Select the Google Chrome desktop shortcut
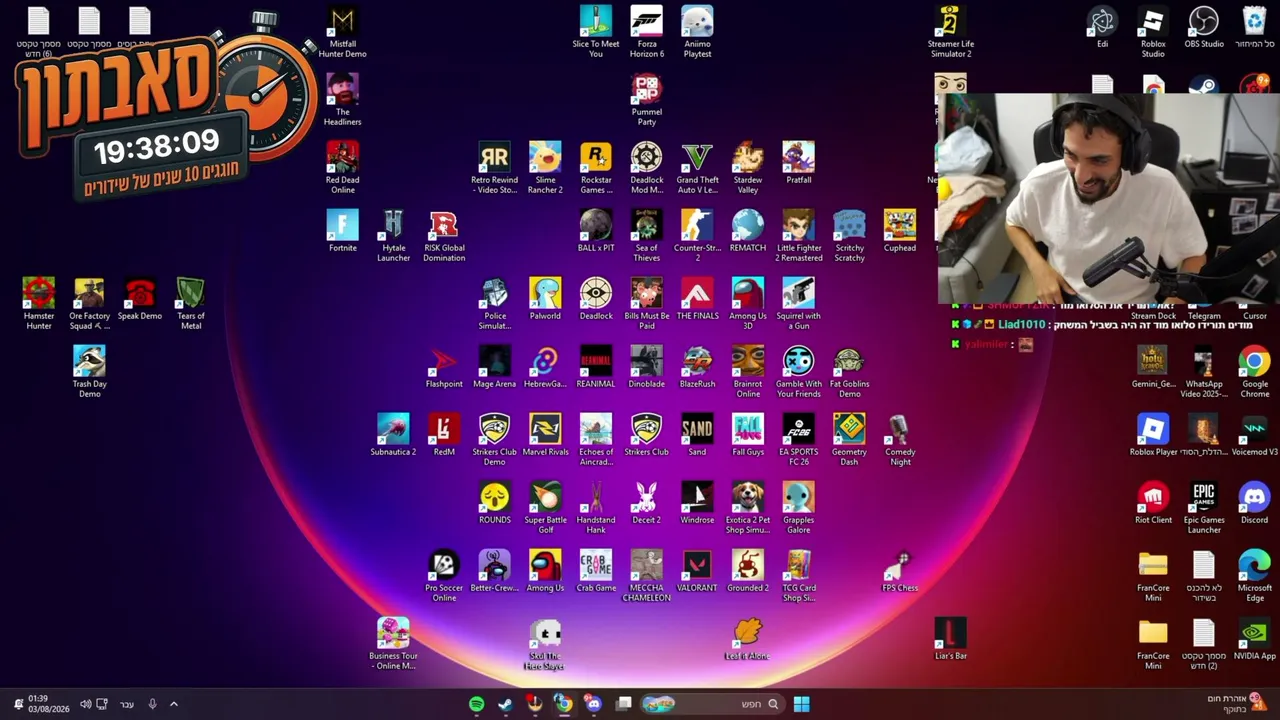Viewport: 1280px width, 720px height. point(1255,372)
